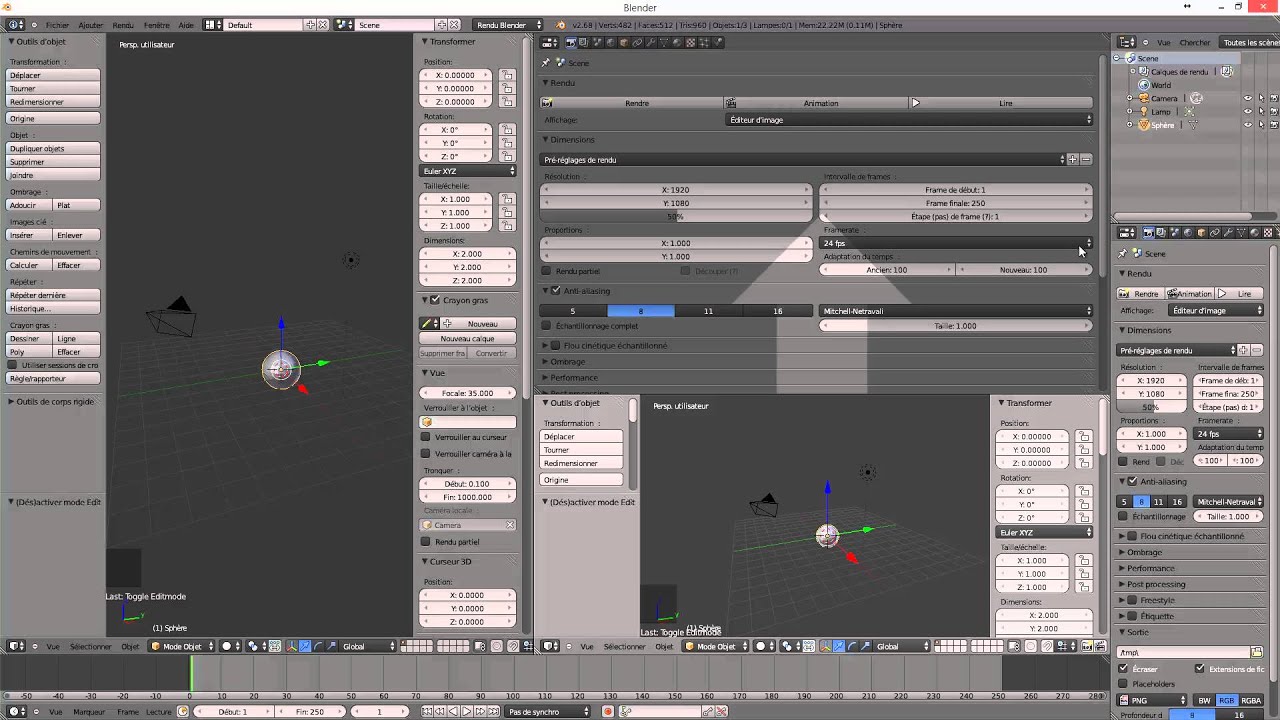This screenshot has width=1280, height=720.
Task: Click the pin icon beside Scene in properties
Action: [x=546, y=63]
